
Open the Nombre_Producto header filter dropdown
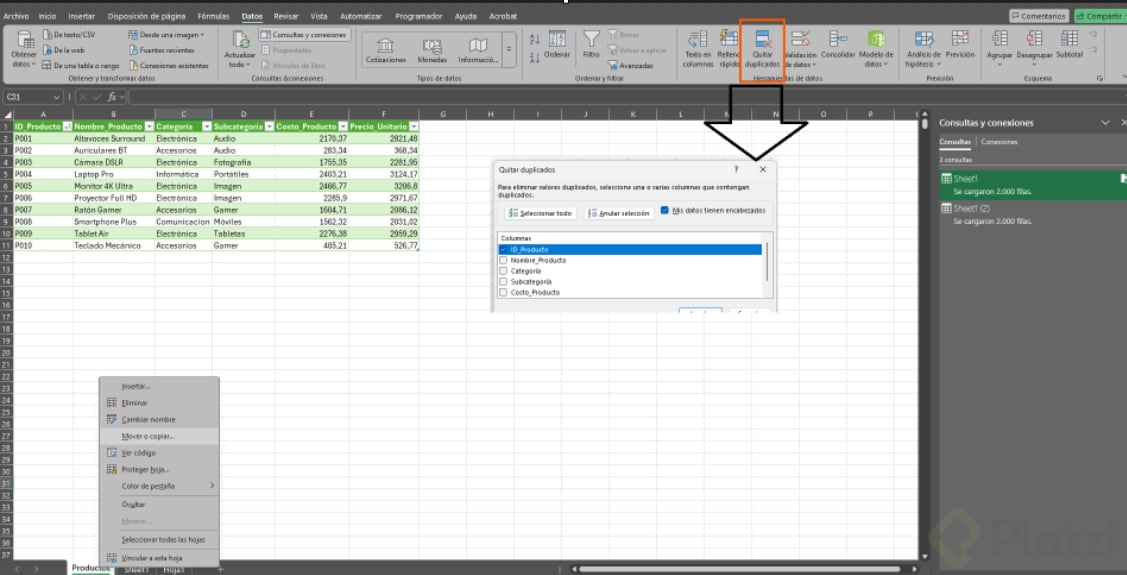(x=149, y=126)
